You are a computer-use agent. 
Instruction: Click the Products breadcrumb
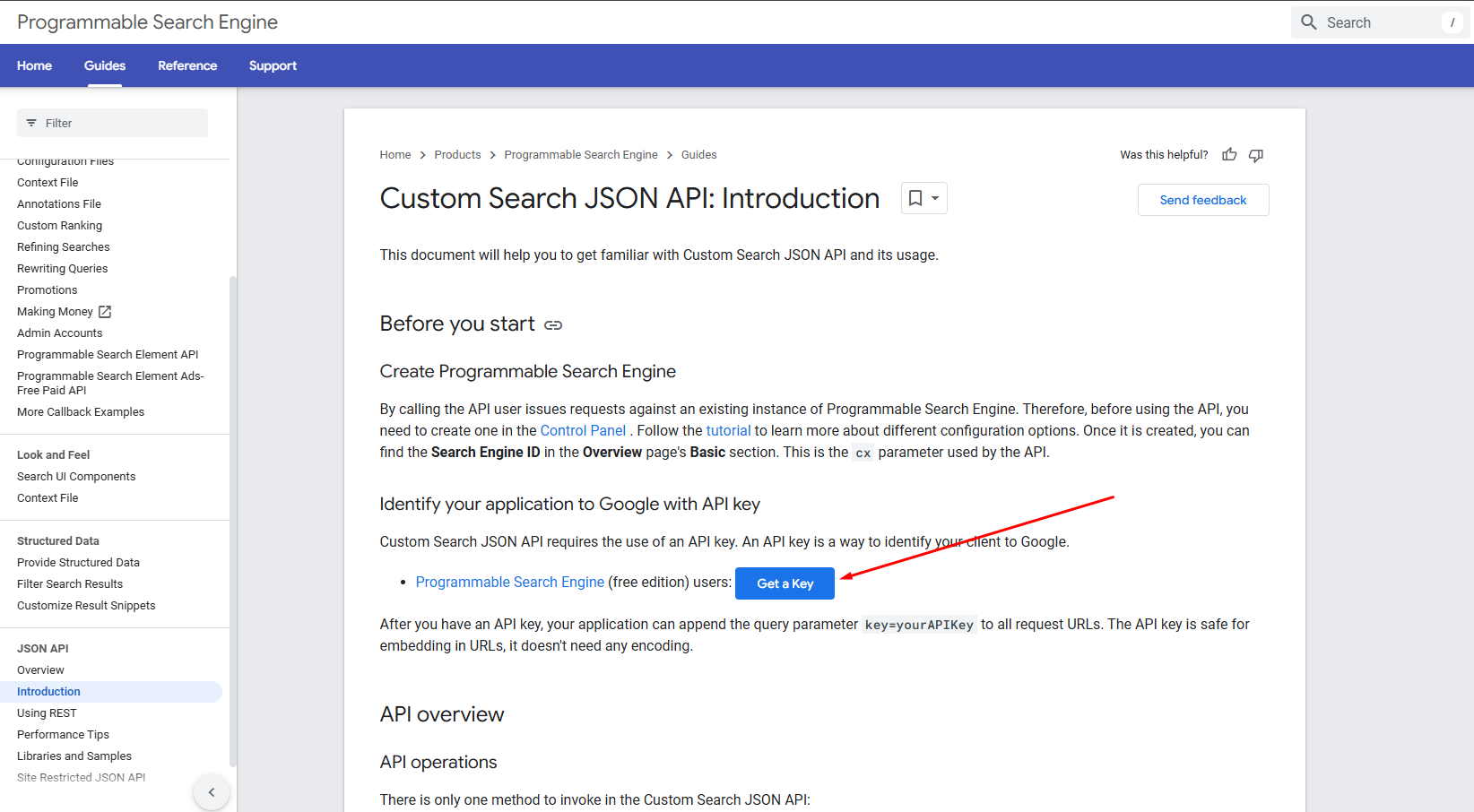coord(458,155)
